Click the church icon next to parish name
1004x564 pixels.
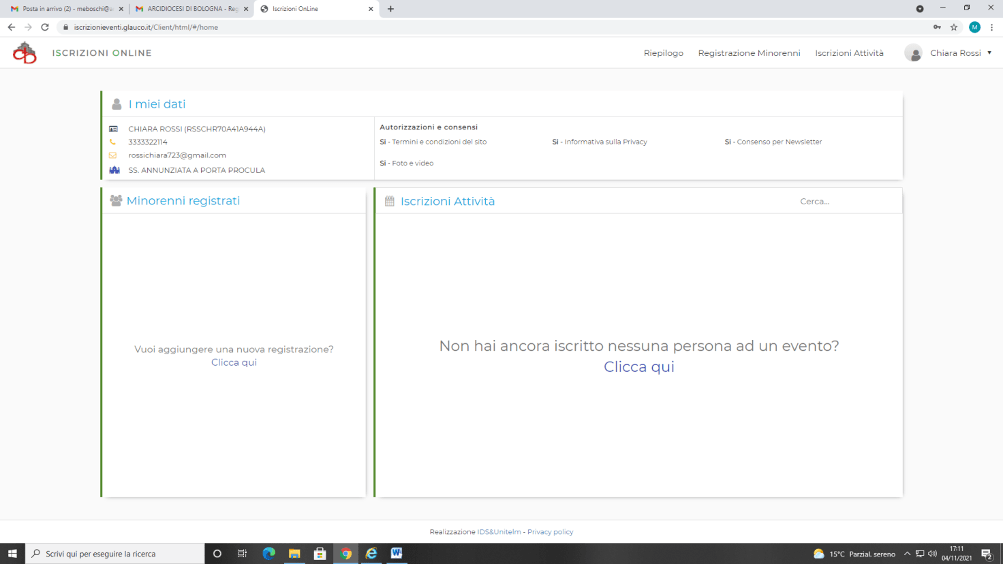[113, 170]
